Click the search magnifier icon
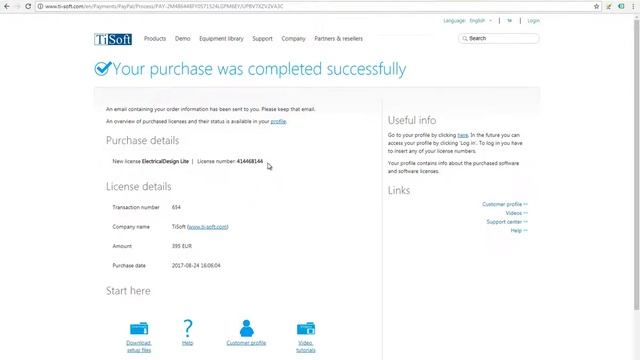This screenshot has height=360, width=640. pyautogui.click(x=464, y=38)
